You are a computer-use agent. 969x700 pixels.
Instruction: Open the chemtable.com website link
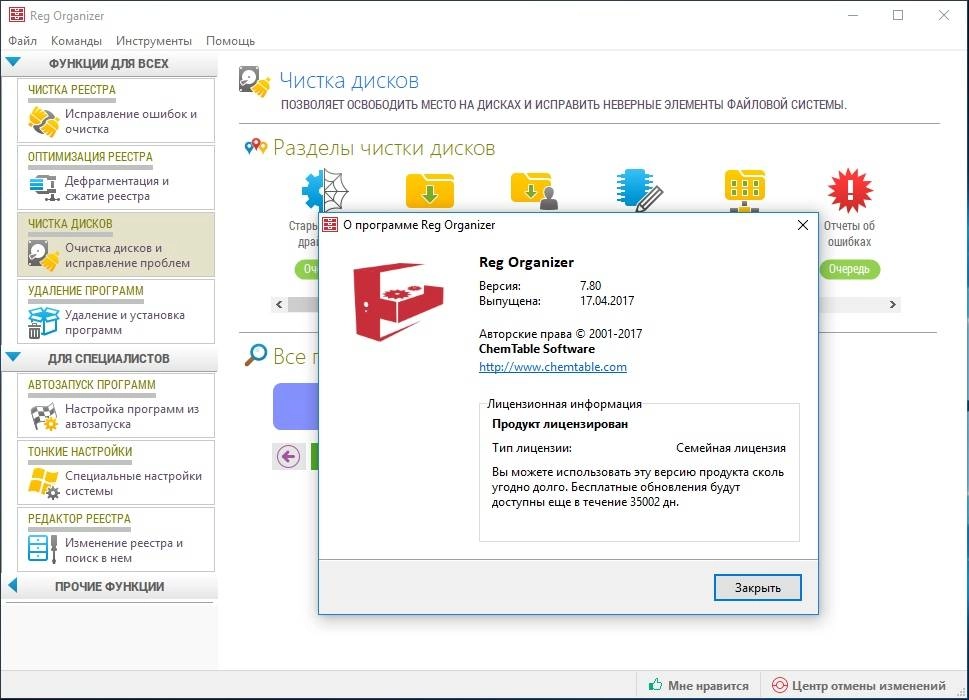552,367
